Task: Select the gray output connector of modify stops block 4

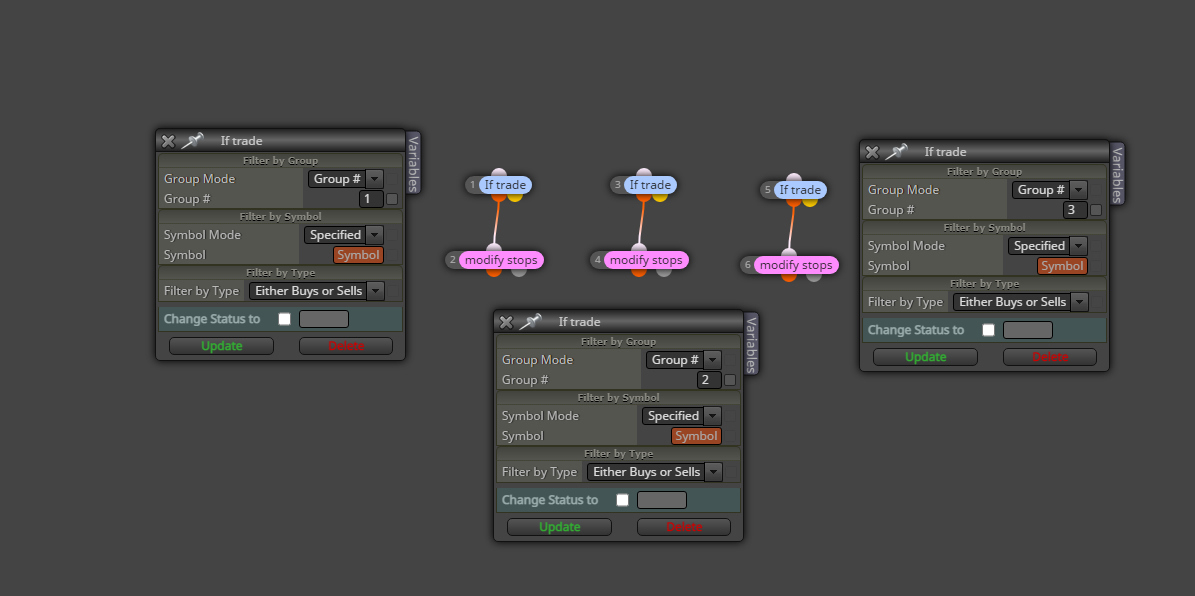Action: 663,271
